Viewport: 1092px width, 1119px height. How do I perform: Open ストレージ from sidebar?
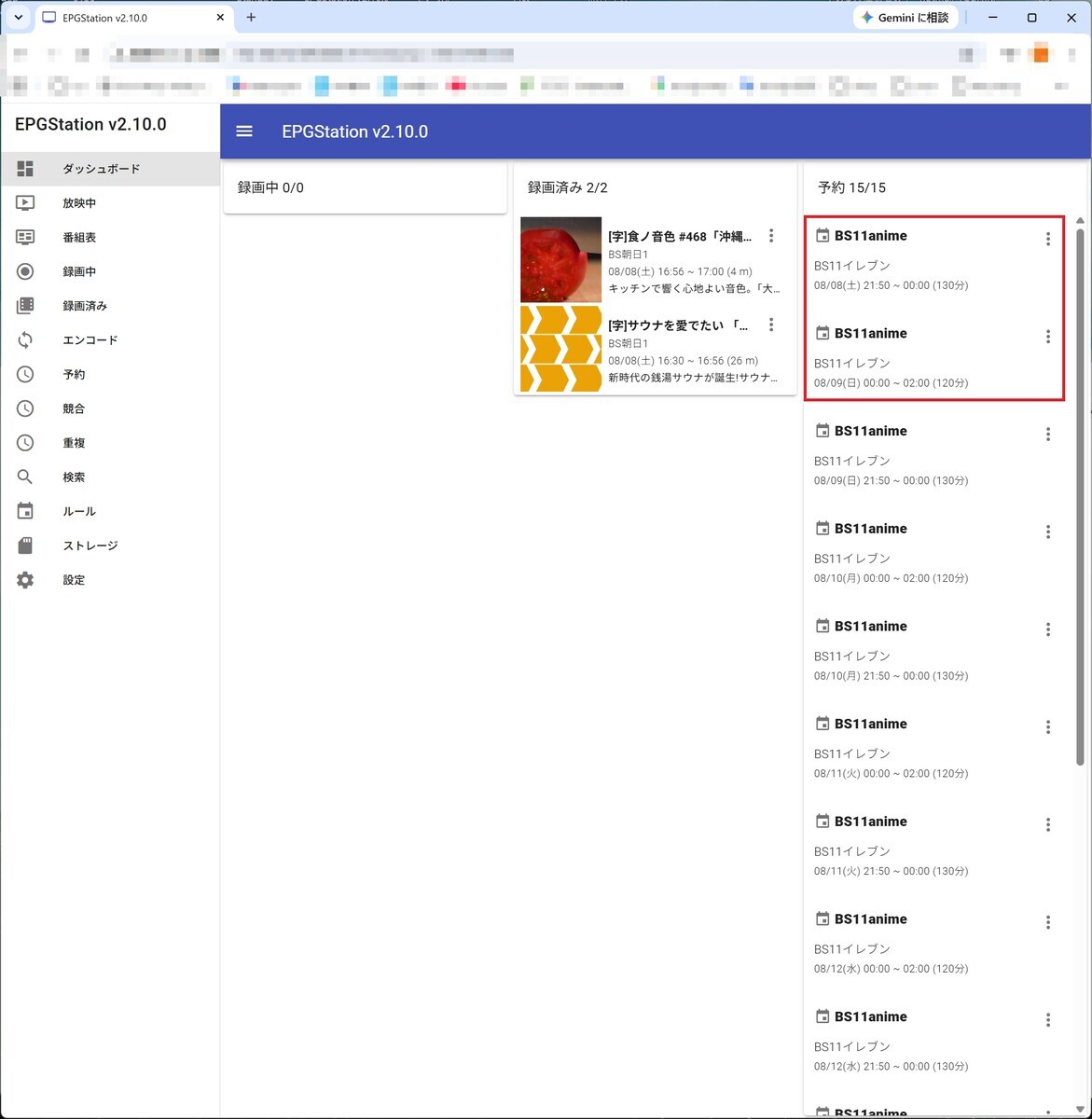[110, 546]
